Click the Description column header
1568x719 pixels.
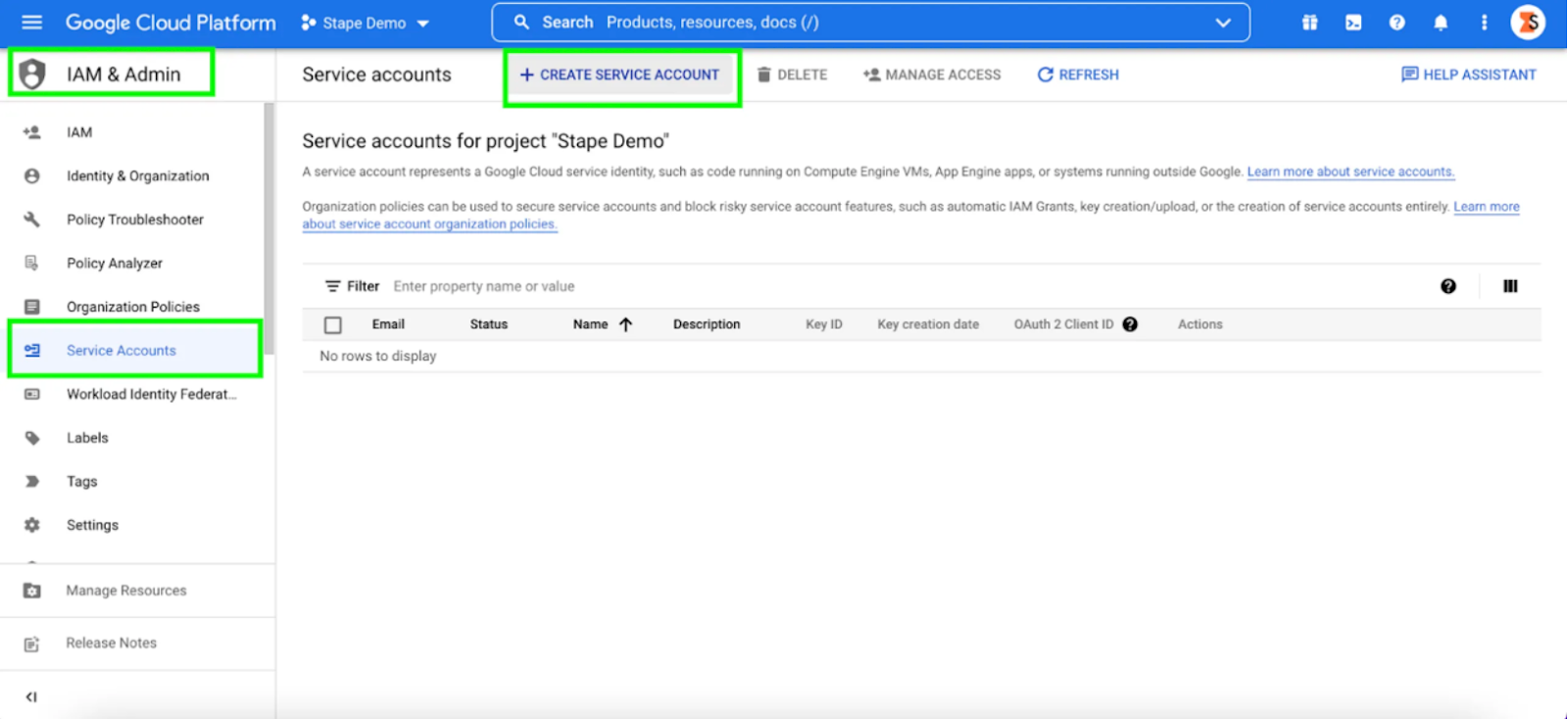(707, 324)
